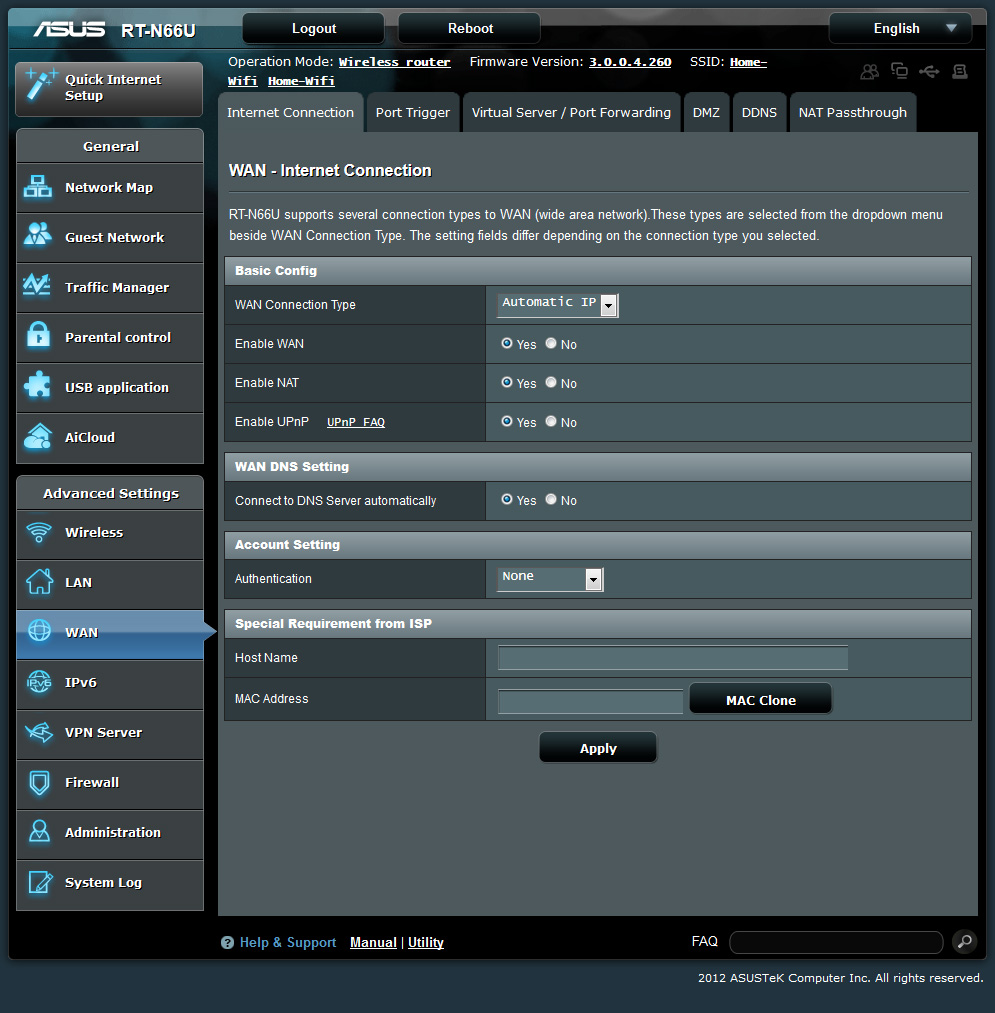Open the Utility link
The height and width of the screenshot is (1013, 995).
426,943
